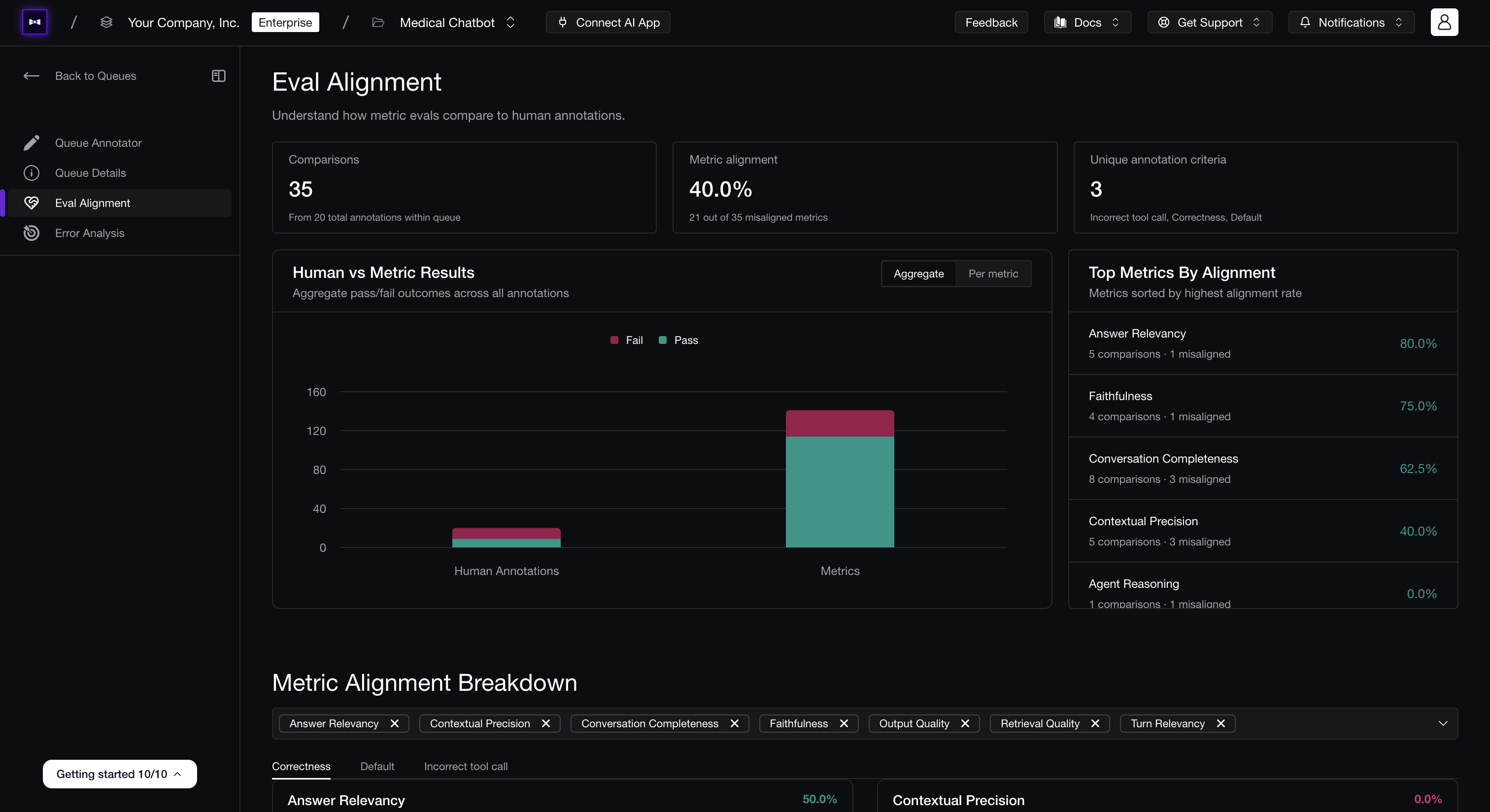Click the Feedback button
1490x812 pixels.
coord(991,22)
